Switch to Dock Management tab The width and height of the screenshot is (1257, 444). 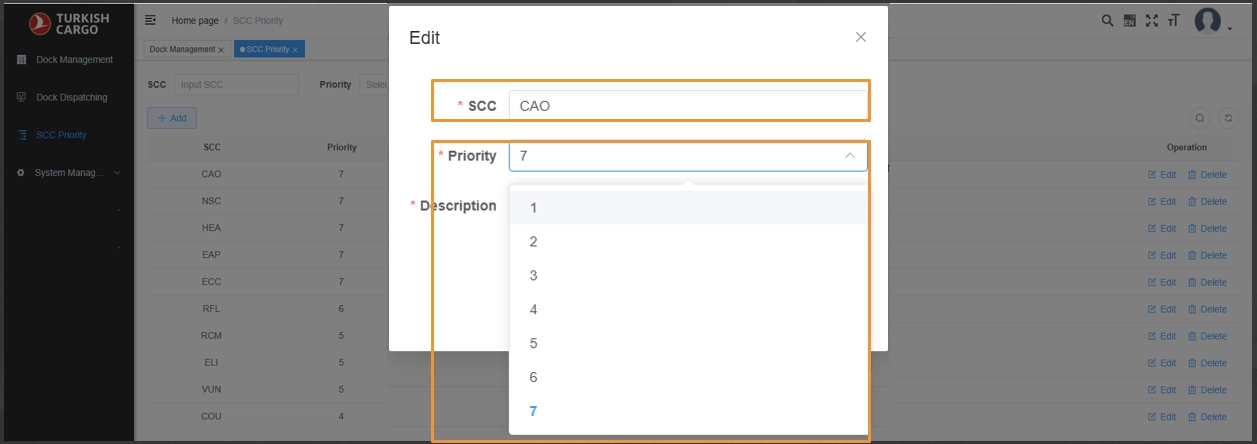(x=182, y=49)
